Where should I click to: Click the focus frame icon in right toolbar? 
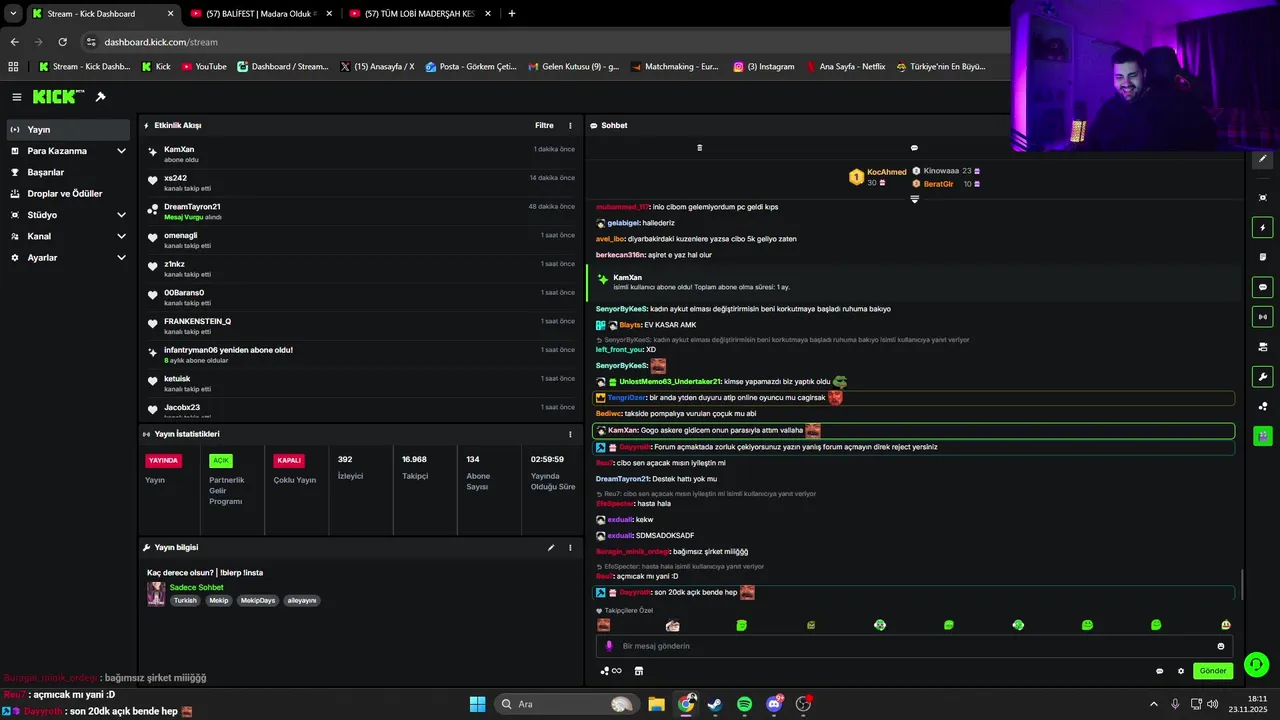tap(1262, 197)
